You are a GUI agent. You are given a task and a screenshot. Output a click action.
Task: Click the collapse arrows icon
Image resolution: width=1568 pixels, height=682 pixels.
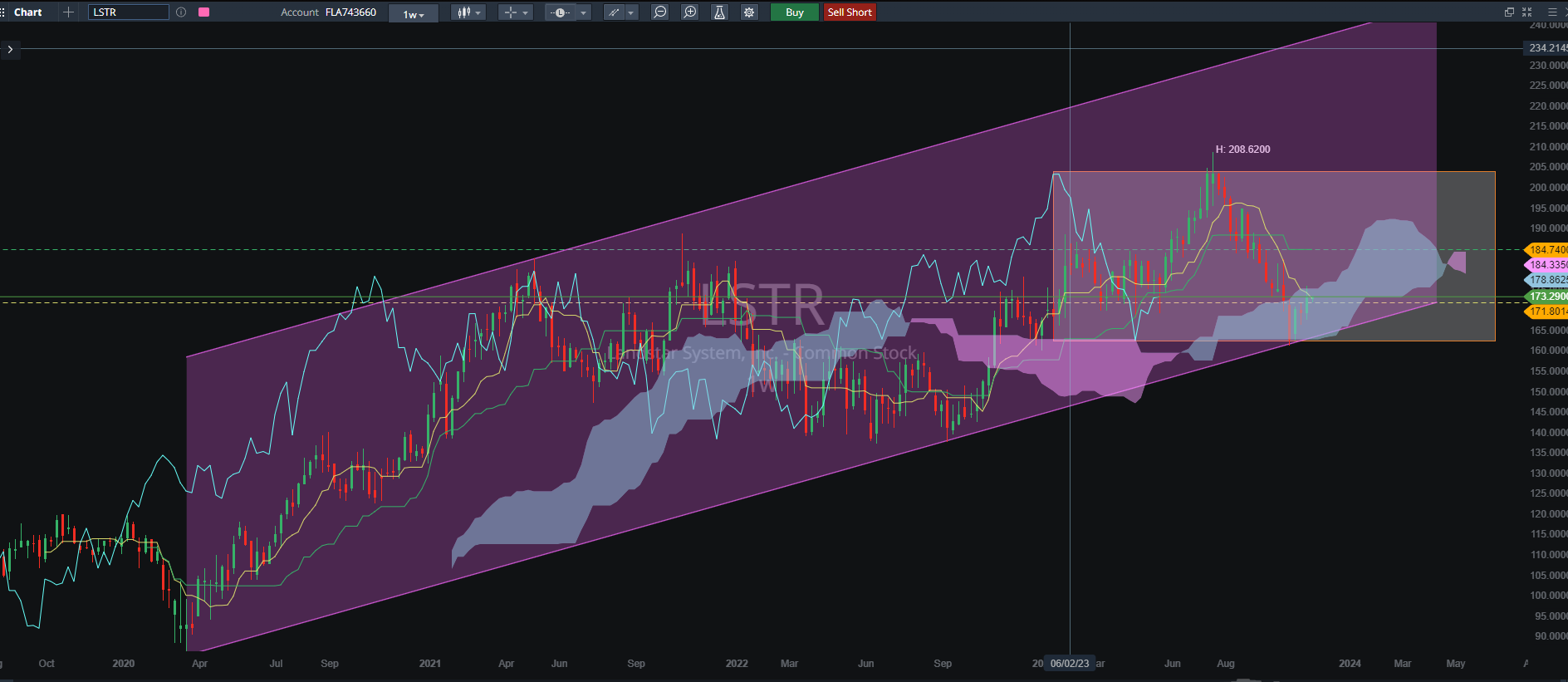point(1526,12)
